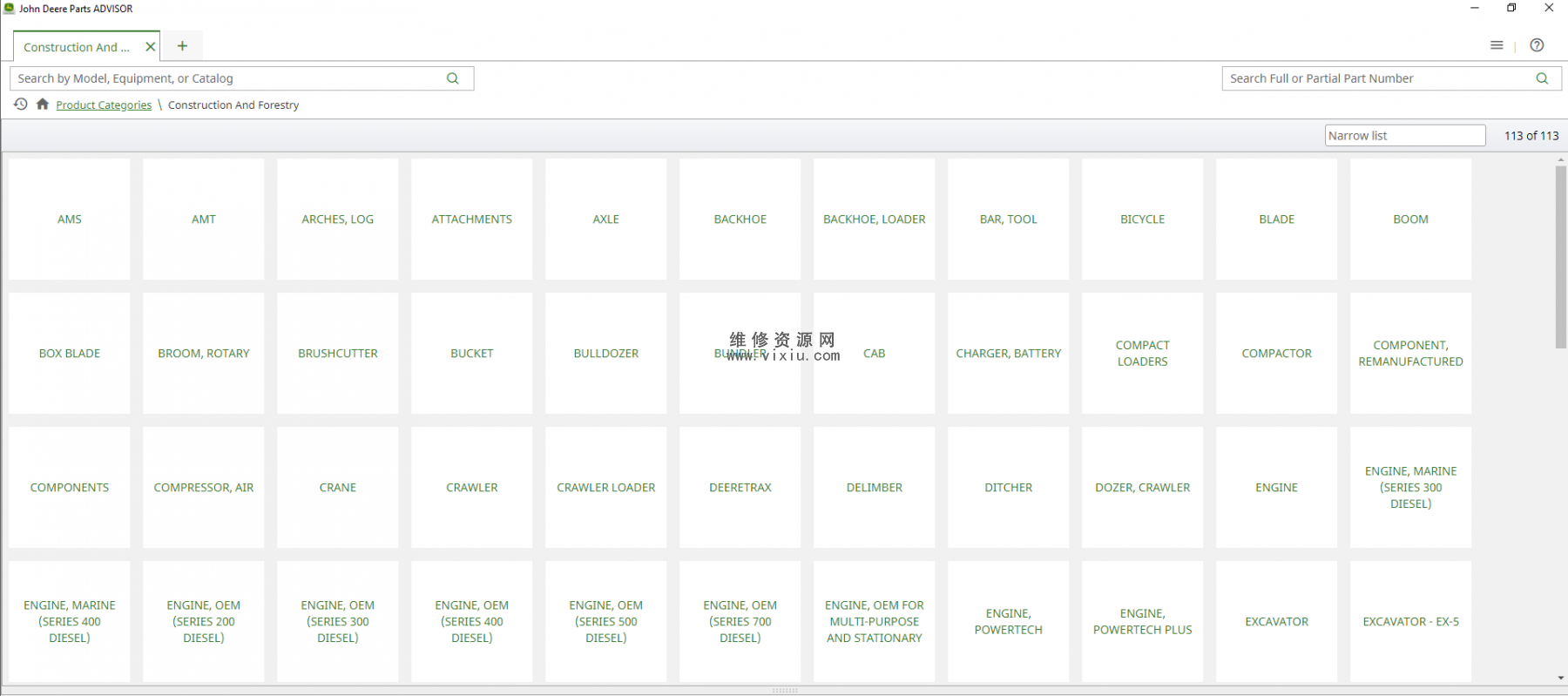Select the BOOM tile
Image resolution: width=1568 pixels, height=696 pixels.
1411,220
